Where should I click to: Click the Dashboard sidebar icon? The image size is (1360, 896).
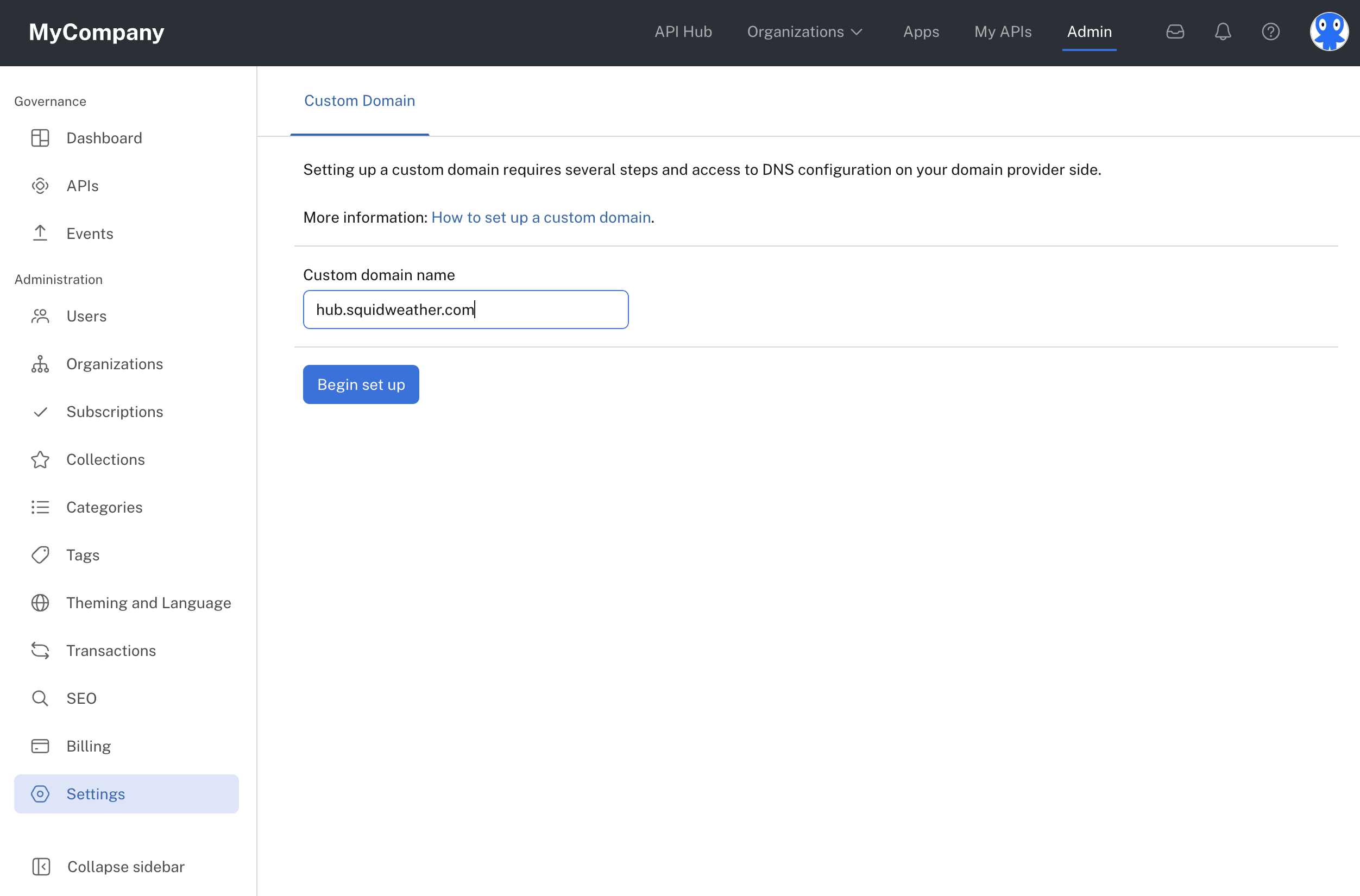[x=41, y=138]
